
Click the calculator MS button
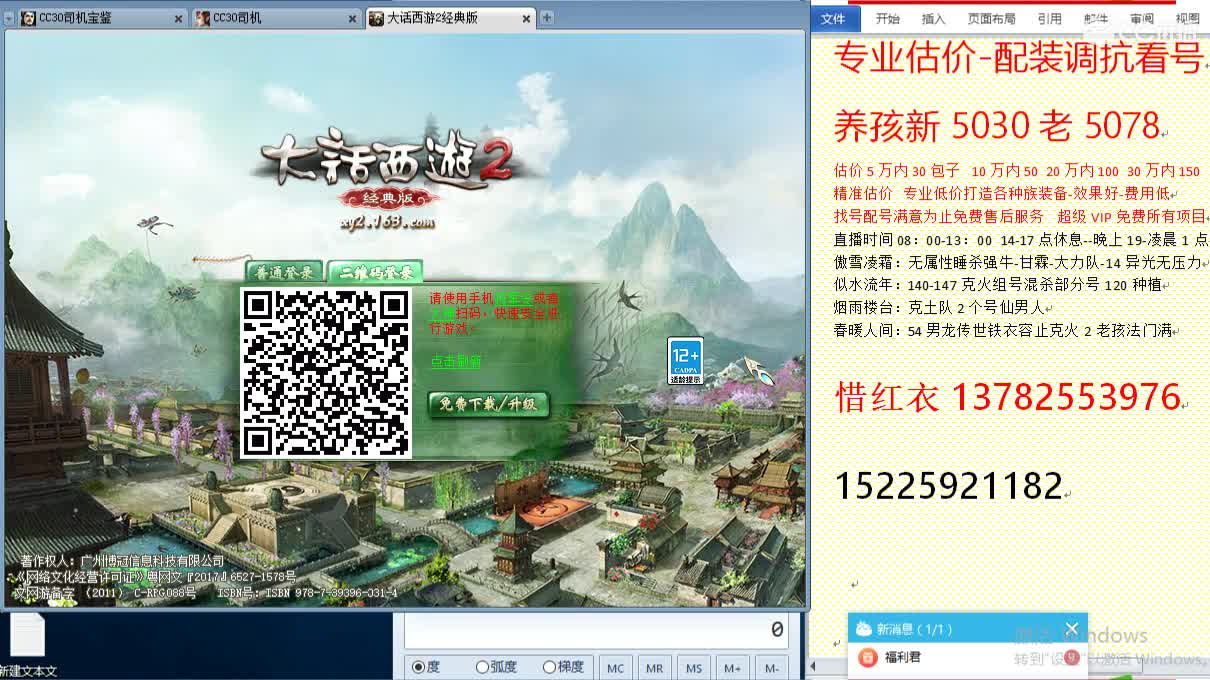pyautogui.click(x=694, y=668)
